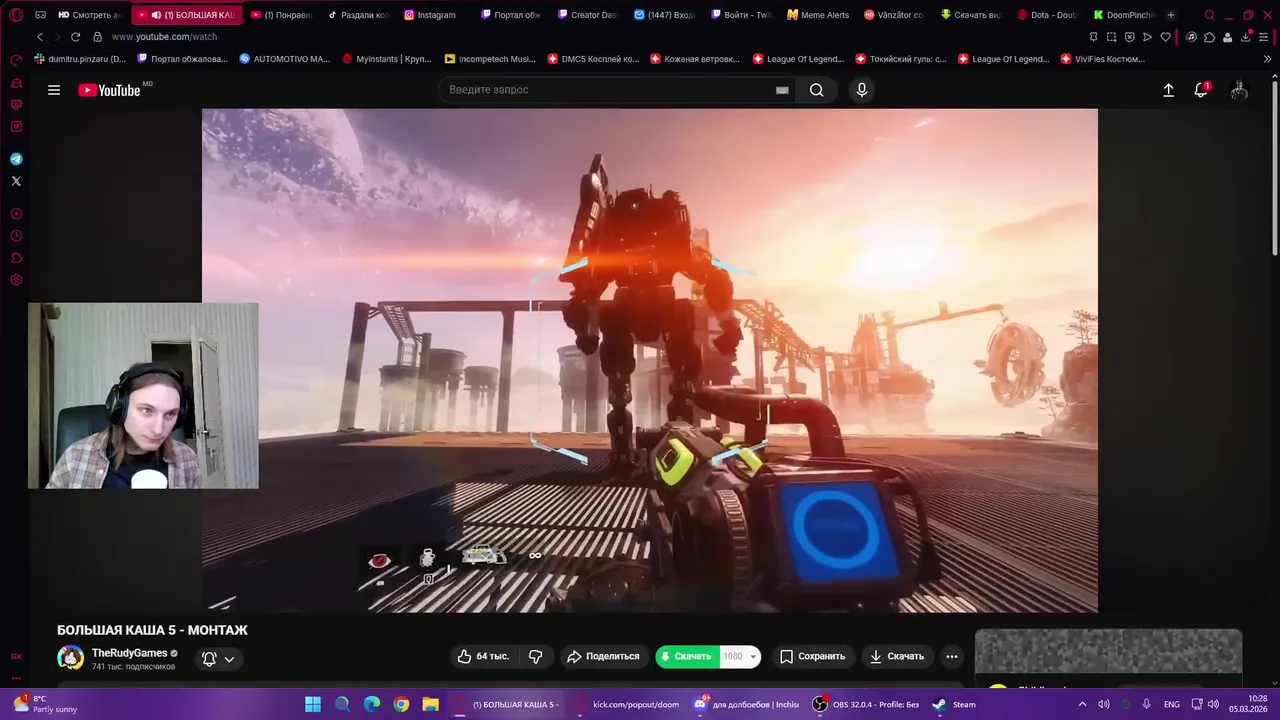This screenshot has width=1280, height=720.
Task: Toggle subscription notification bell for TheRudyGames
Action: point(209,659)
